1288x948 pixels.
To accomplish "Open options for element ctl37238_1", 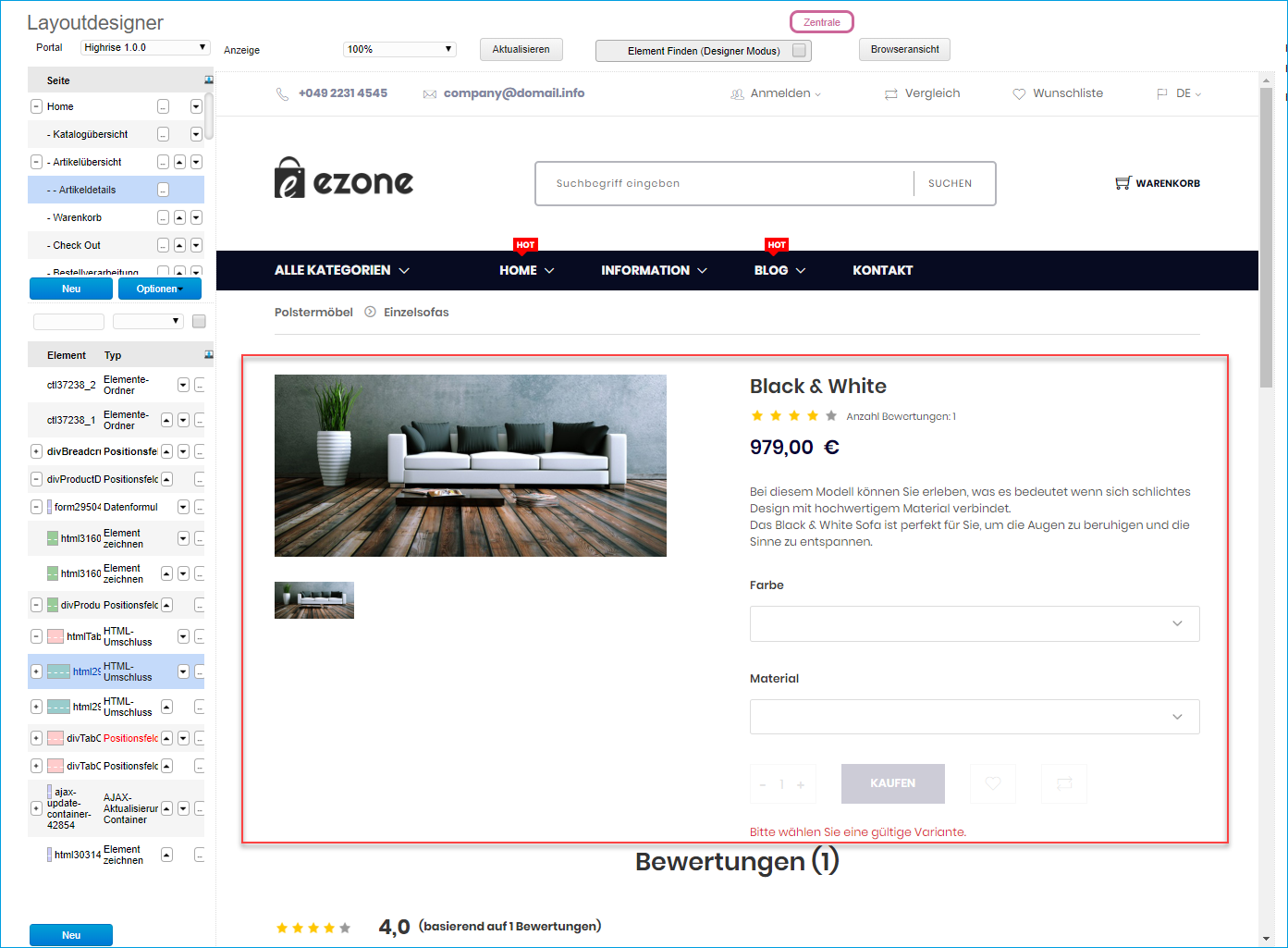I will pyautogui.click(x=199, y=420).
